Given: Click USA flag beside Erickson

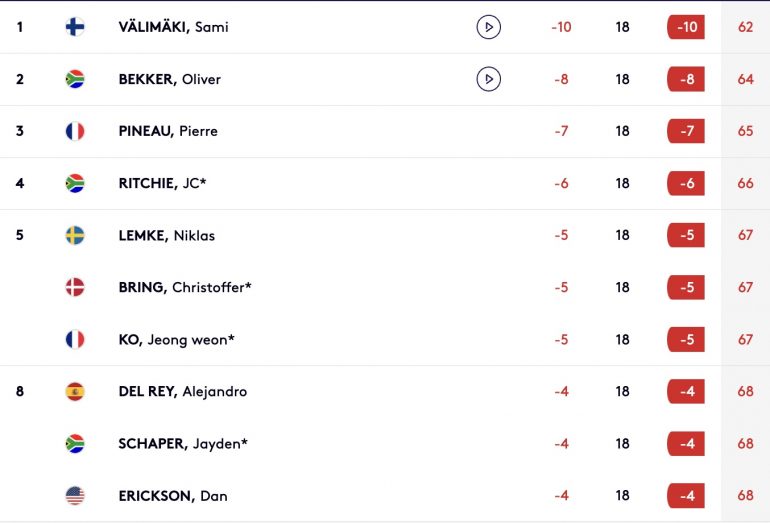Looking at the screenshot, I should coord(75,495).
